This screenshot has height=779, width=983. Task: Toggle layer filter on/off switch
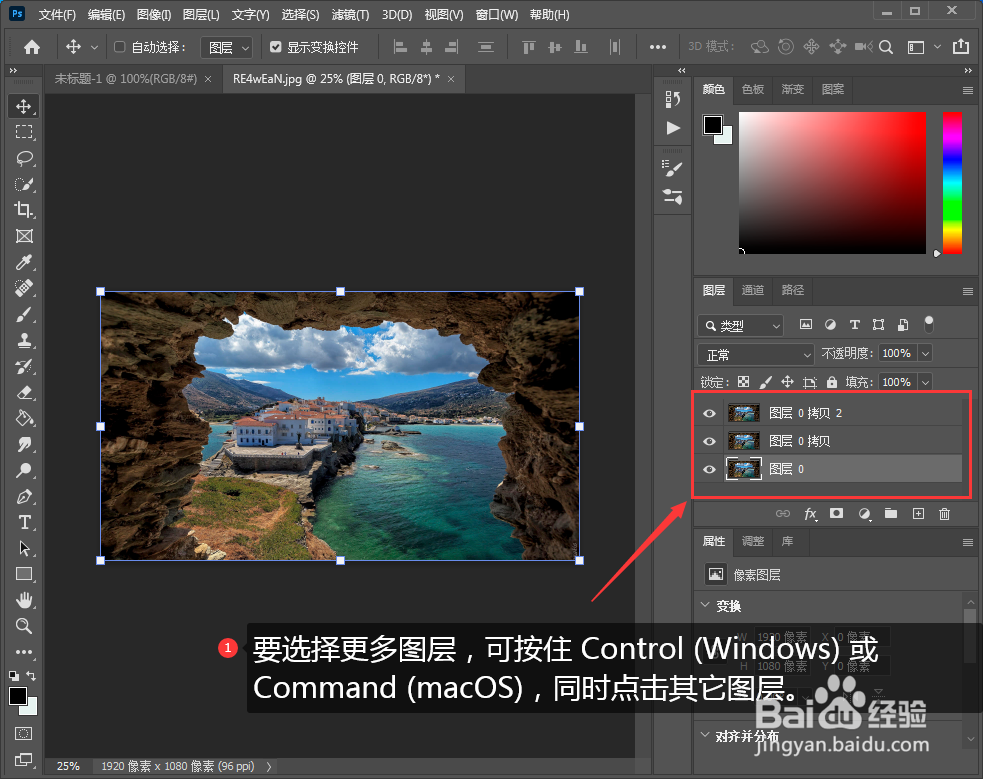[x=928, y=324]
